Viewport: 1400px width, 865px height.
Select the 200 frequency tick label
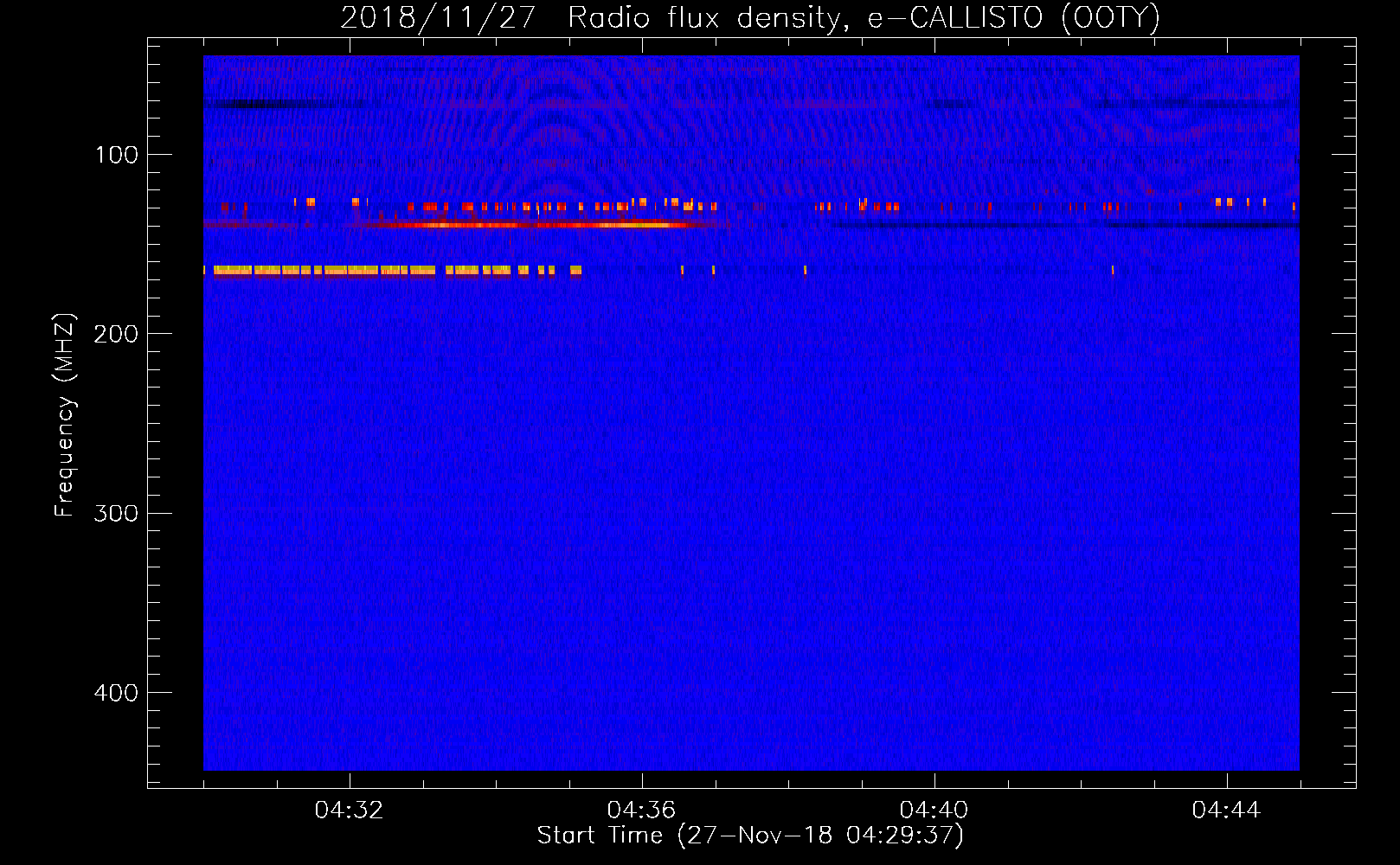click(116, 334)
